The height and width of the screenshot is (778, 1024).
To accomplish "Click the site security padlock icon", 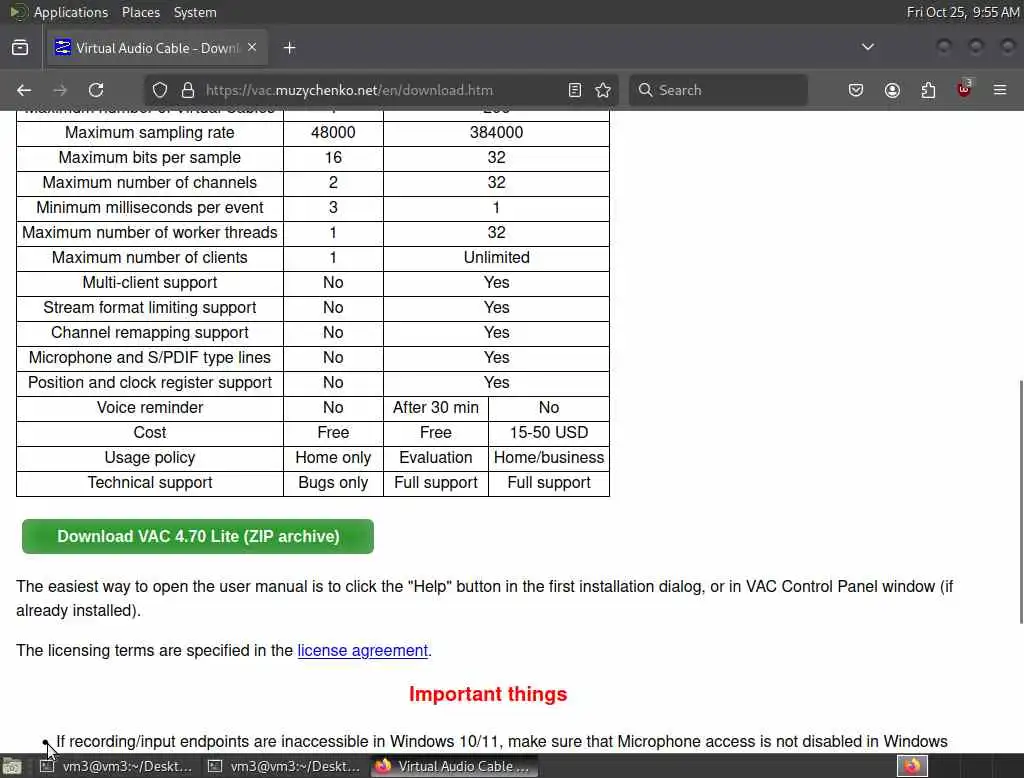I will coord(188,90).
